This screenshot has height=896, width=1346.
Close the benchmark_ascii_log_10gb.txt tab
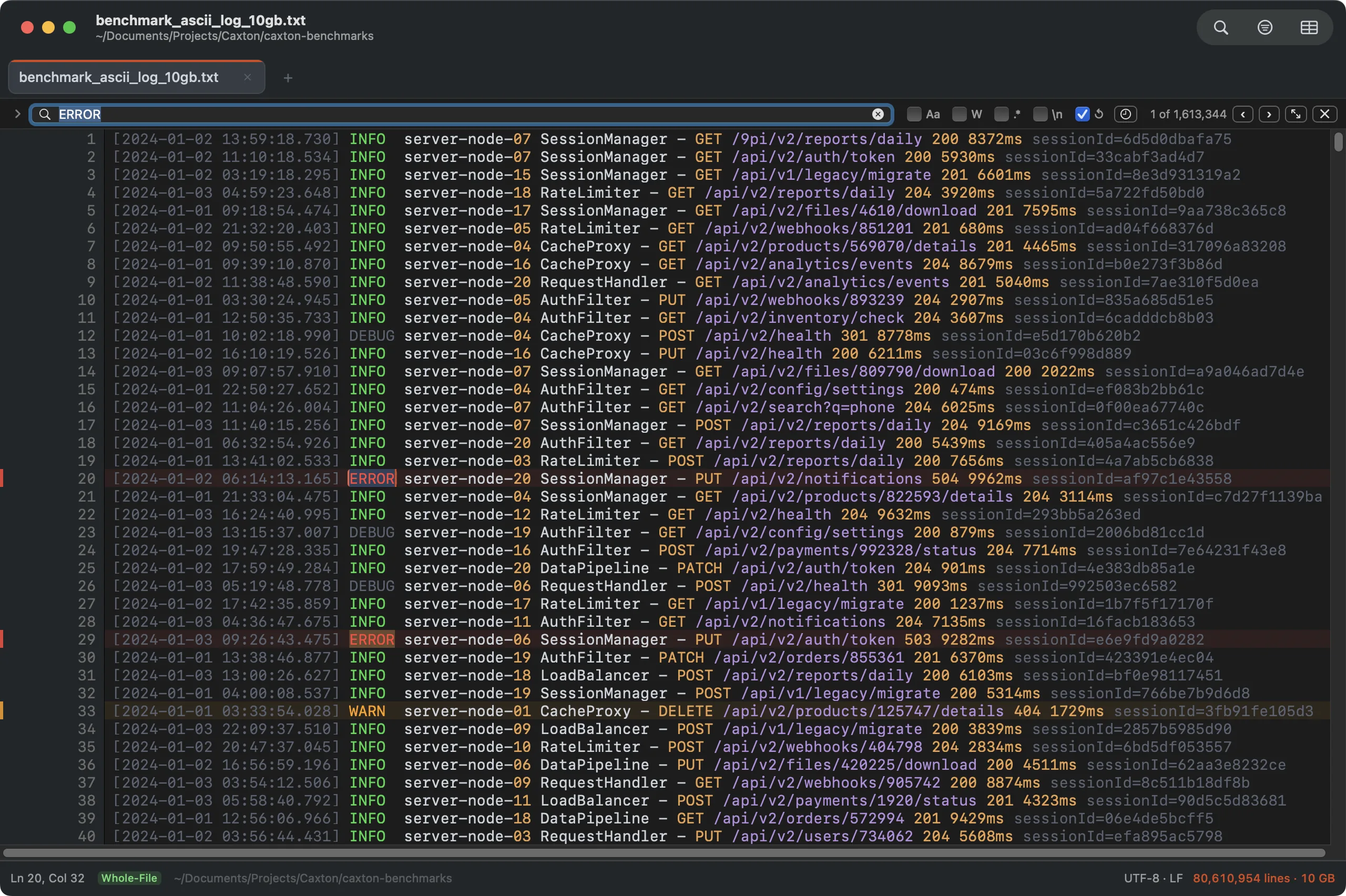[x=247, y=77]
